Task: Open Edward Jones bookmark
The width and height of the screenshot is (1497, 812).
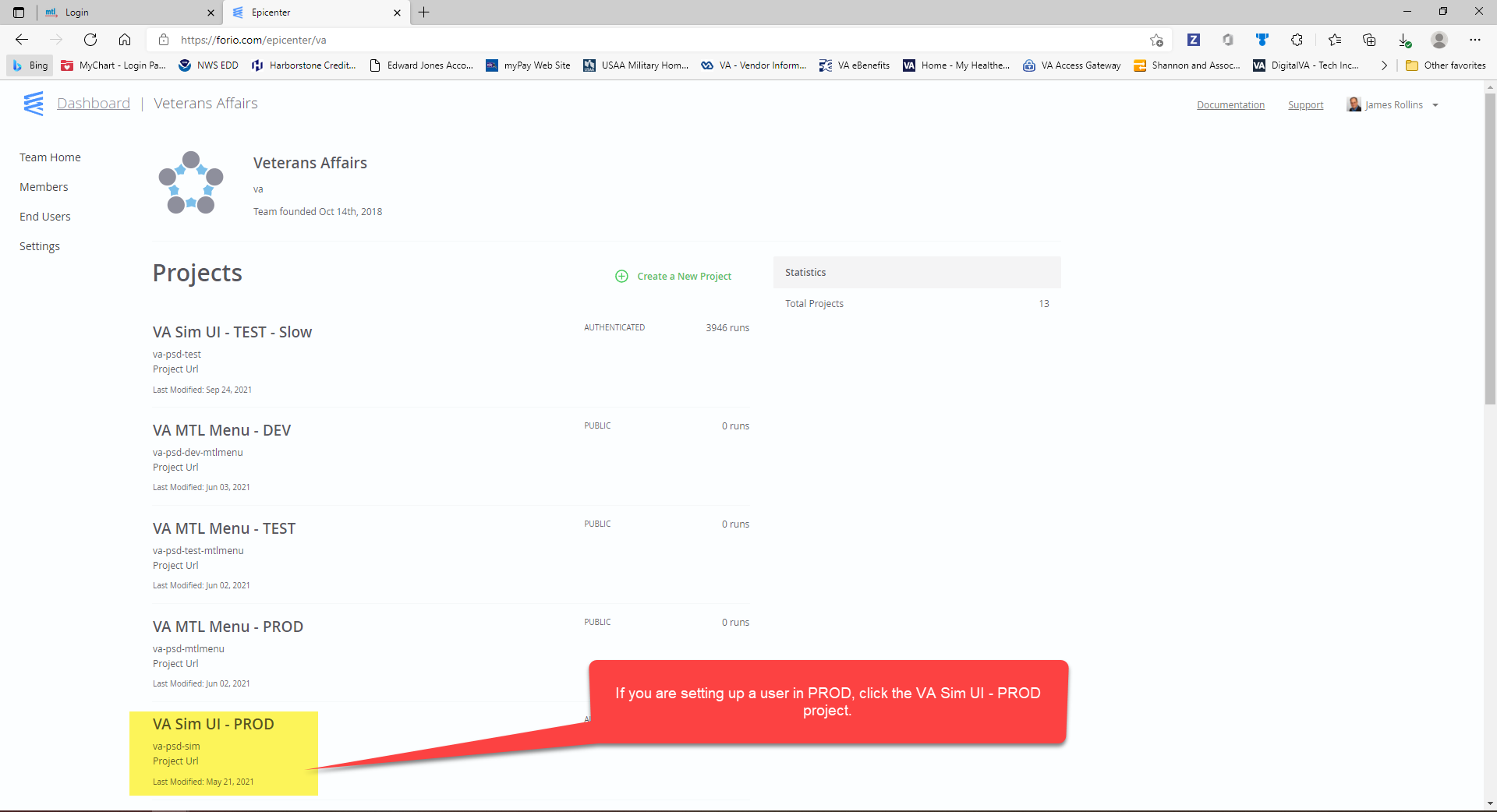Action: pyautogui.click(x=421, y=65)
